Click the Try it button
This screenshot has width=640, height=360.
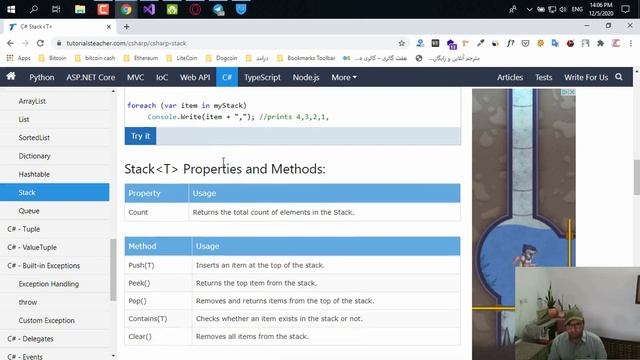click(140, 136)
